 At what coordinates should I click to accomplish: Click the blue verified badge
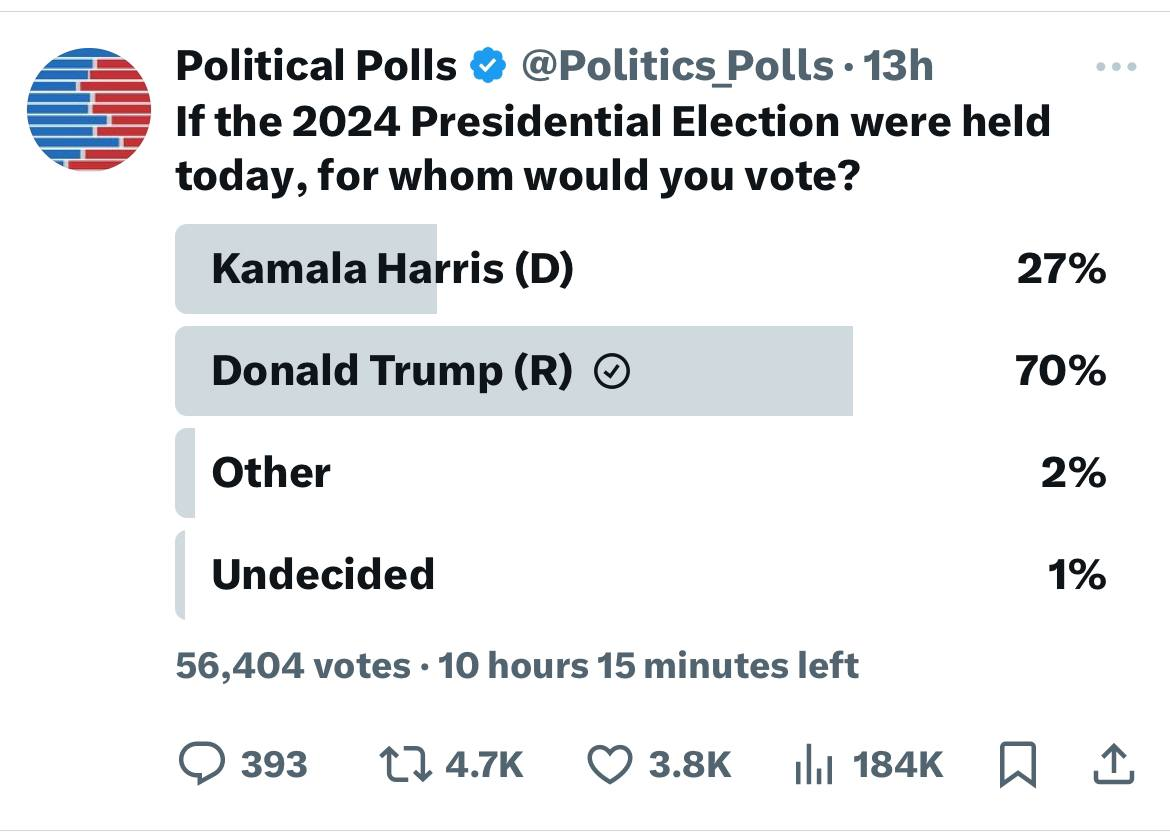(488, 67)
